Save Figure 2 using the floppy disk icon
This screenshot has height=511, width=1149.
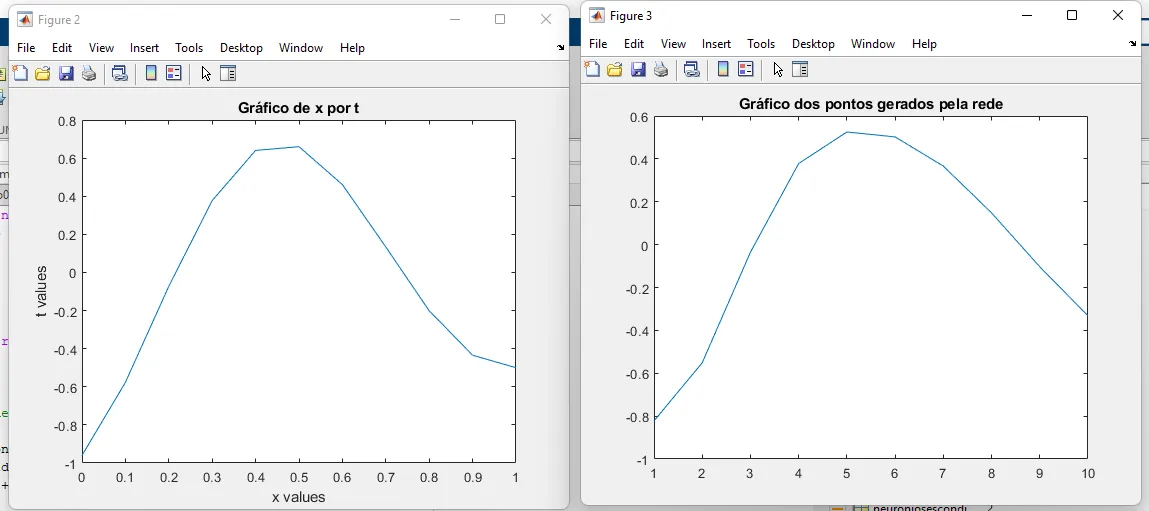tap(66, 73)
